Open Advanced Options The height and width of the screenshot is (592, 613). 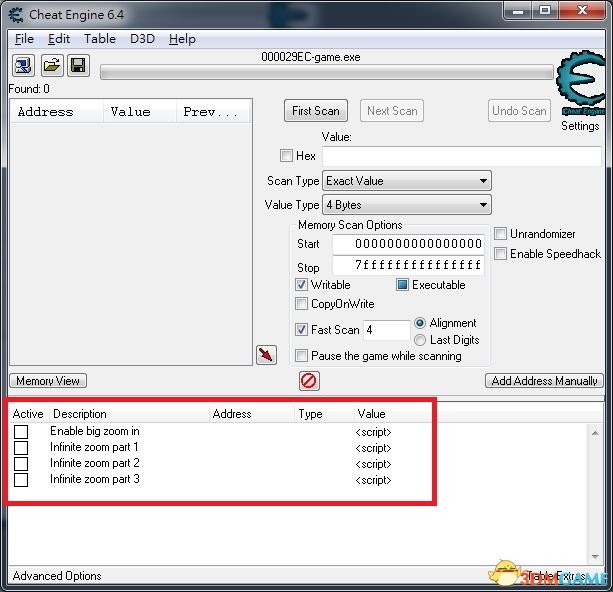57,576
